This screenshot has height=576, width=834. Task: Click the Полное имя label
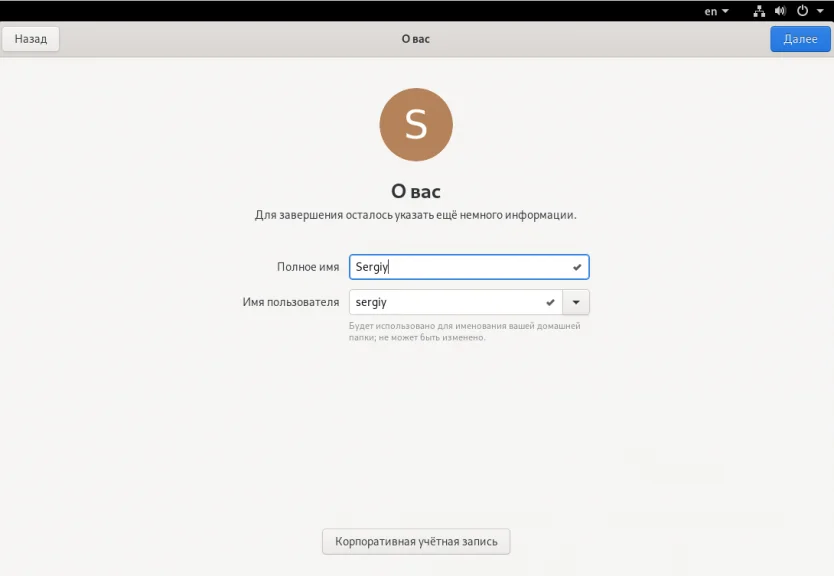click(x=308, y=267)
